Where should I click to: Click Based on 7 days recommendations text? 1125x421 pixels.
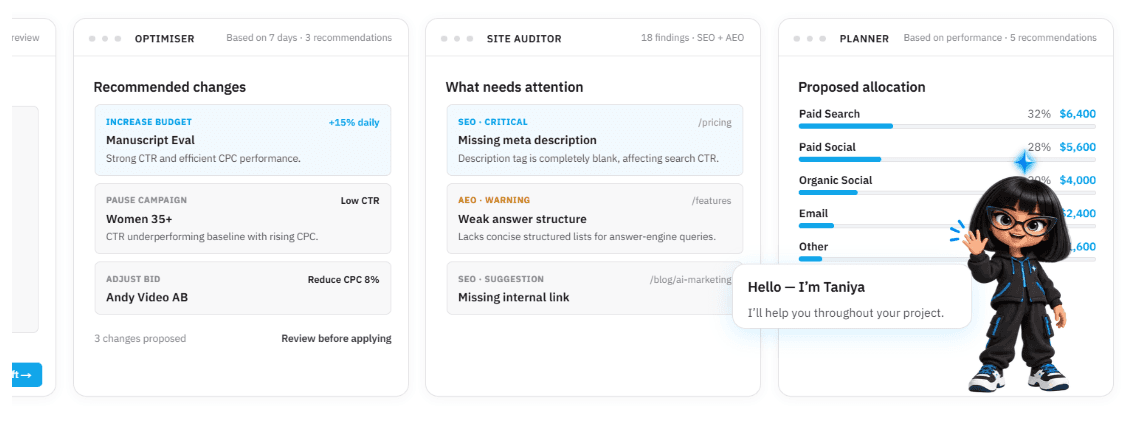tap(309, 38)
